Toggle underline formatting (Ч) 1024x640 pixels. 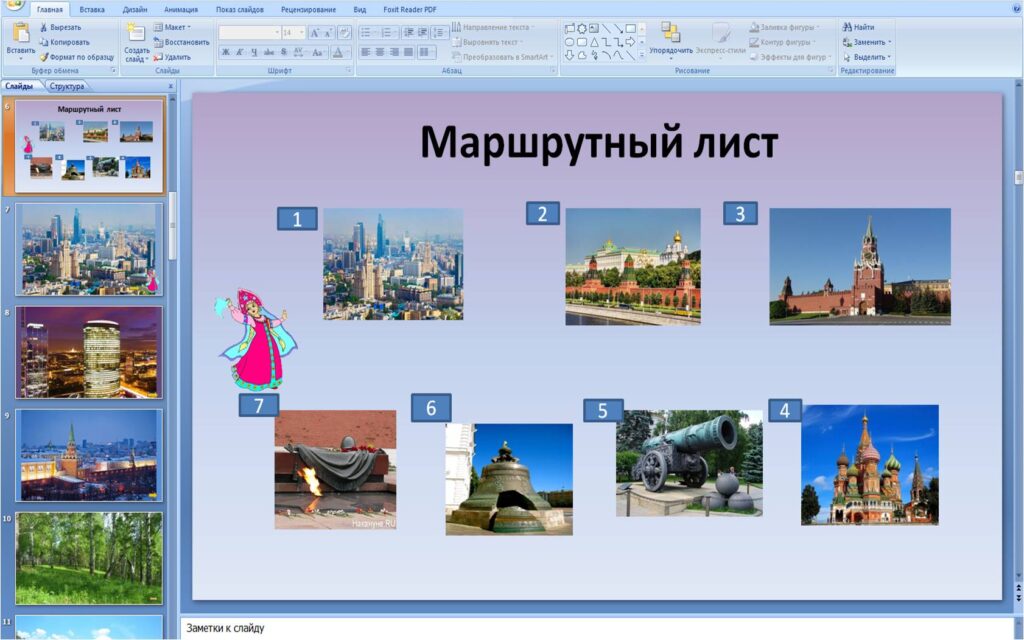coord(255,52)
